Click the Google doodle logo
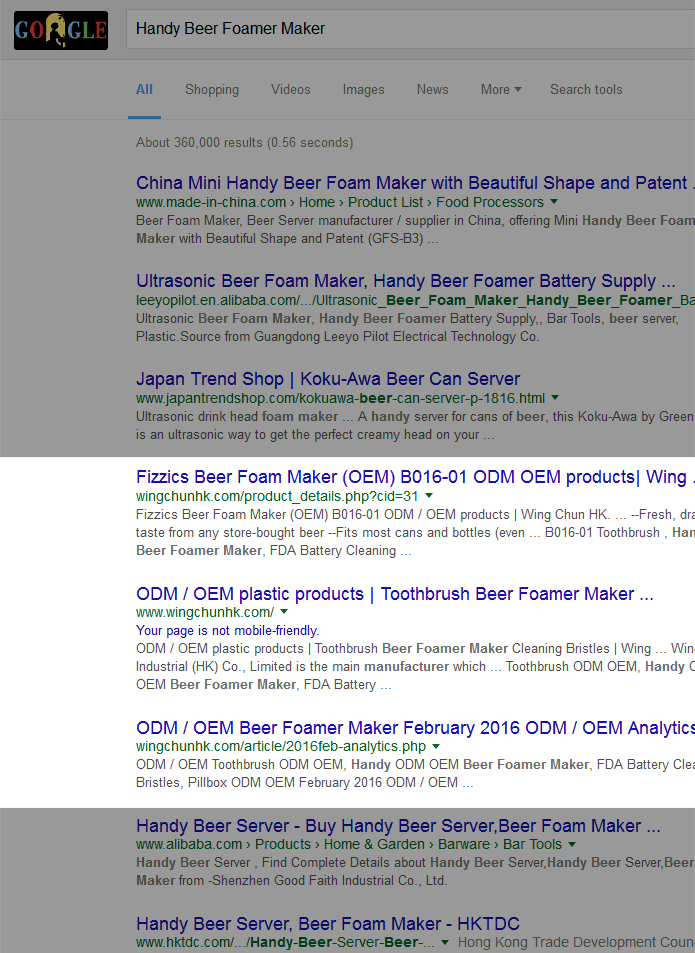 coord(61,30)
